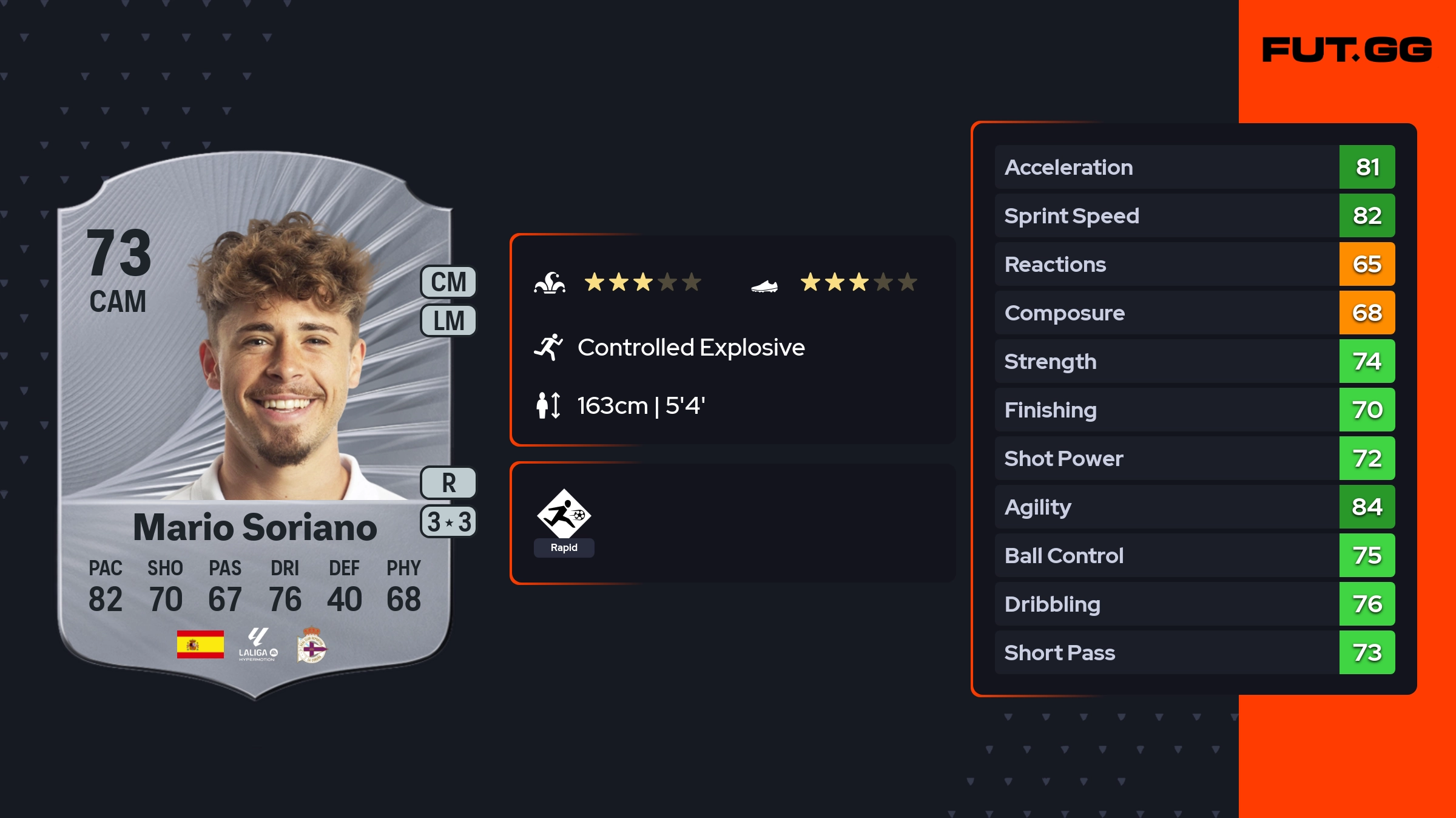Click the running figure AcceleRATE icon
This screenshot has width=1456, height=818.
point(548,347)
